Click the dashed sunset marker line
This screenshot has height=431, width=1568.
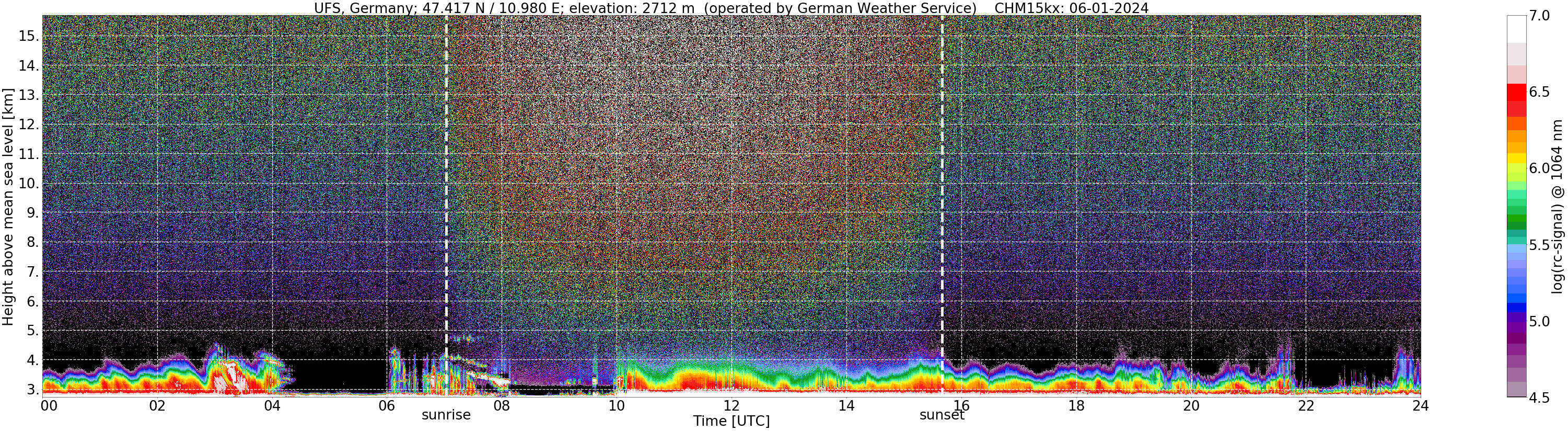pyautogui.click(x=942, y=206)
